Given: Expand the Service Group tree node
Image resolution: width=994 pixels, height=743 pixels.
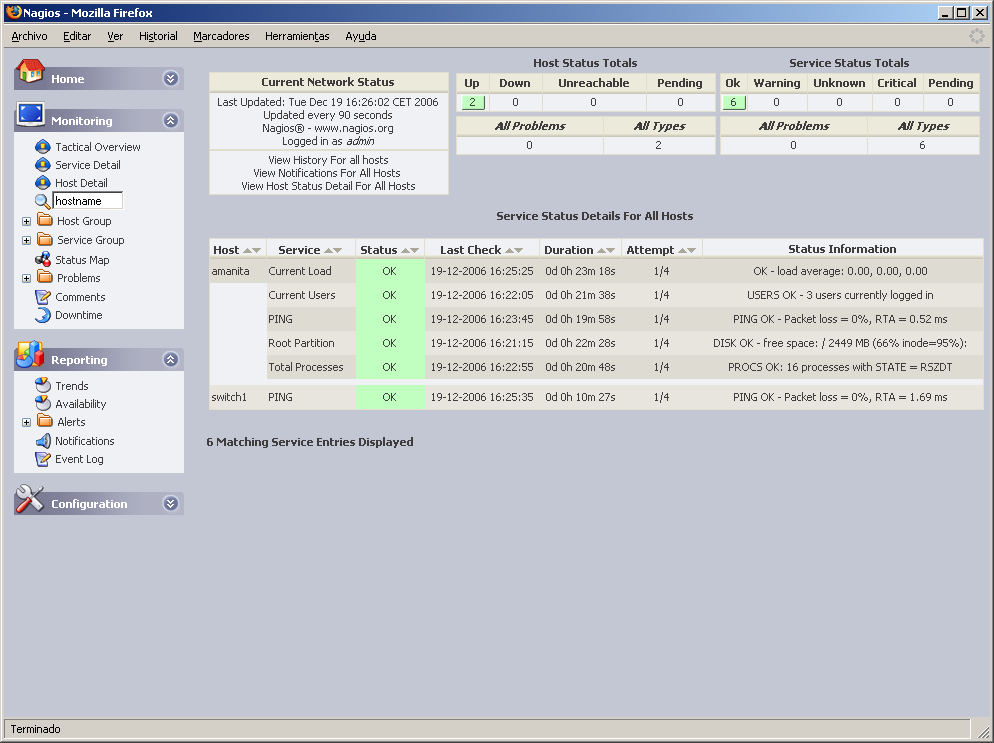Looking at the screenshot, I should tap(27, 240).
